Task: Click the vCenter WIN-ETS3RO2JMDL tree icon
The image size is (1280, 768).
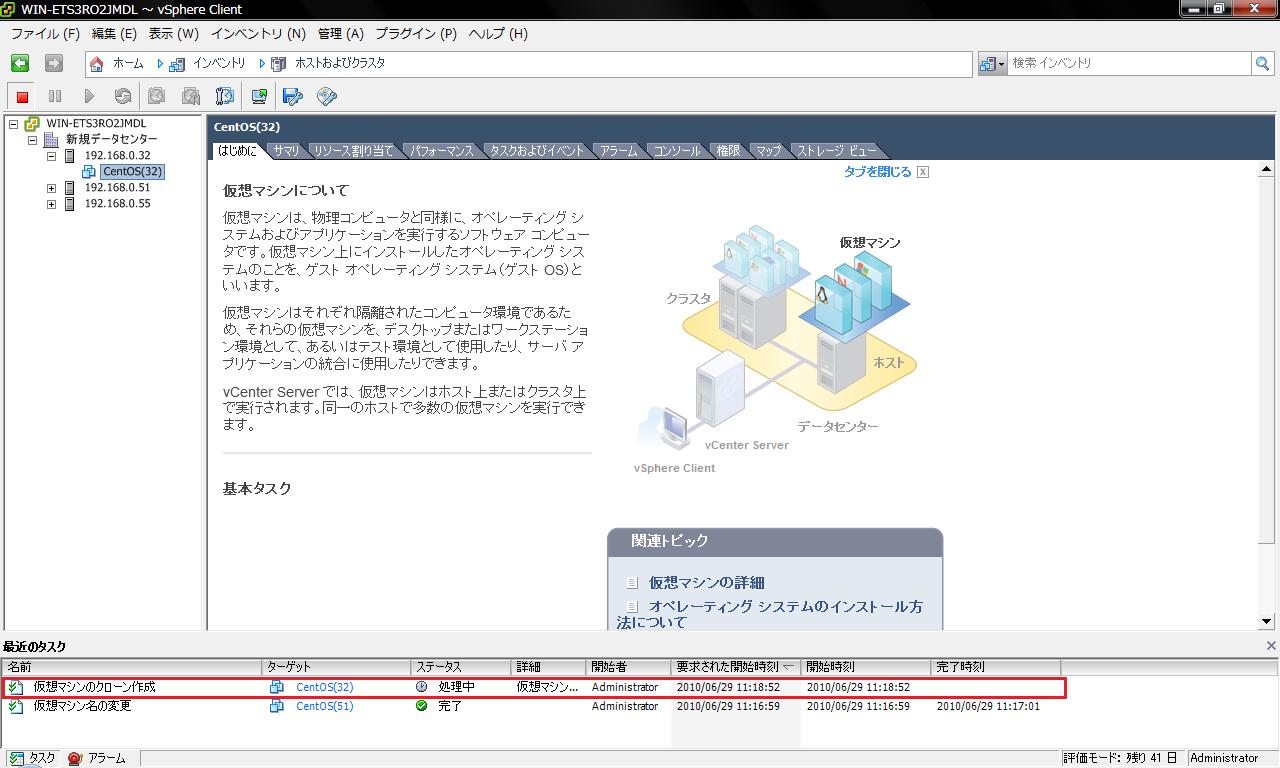Action: click(32, 124)
